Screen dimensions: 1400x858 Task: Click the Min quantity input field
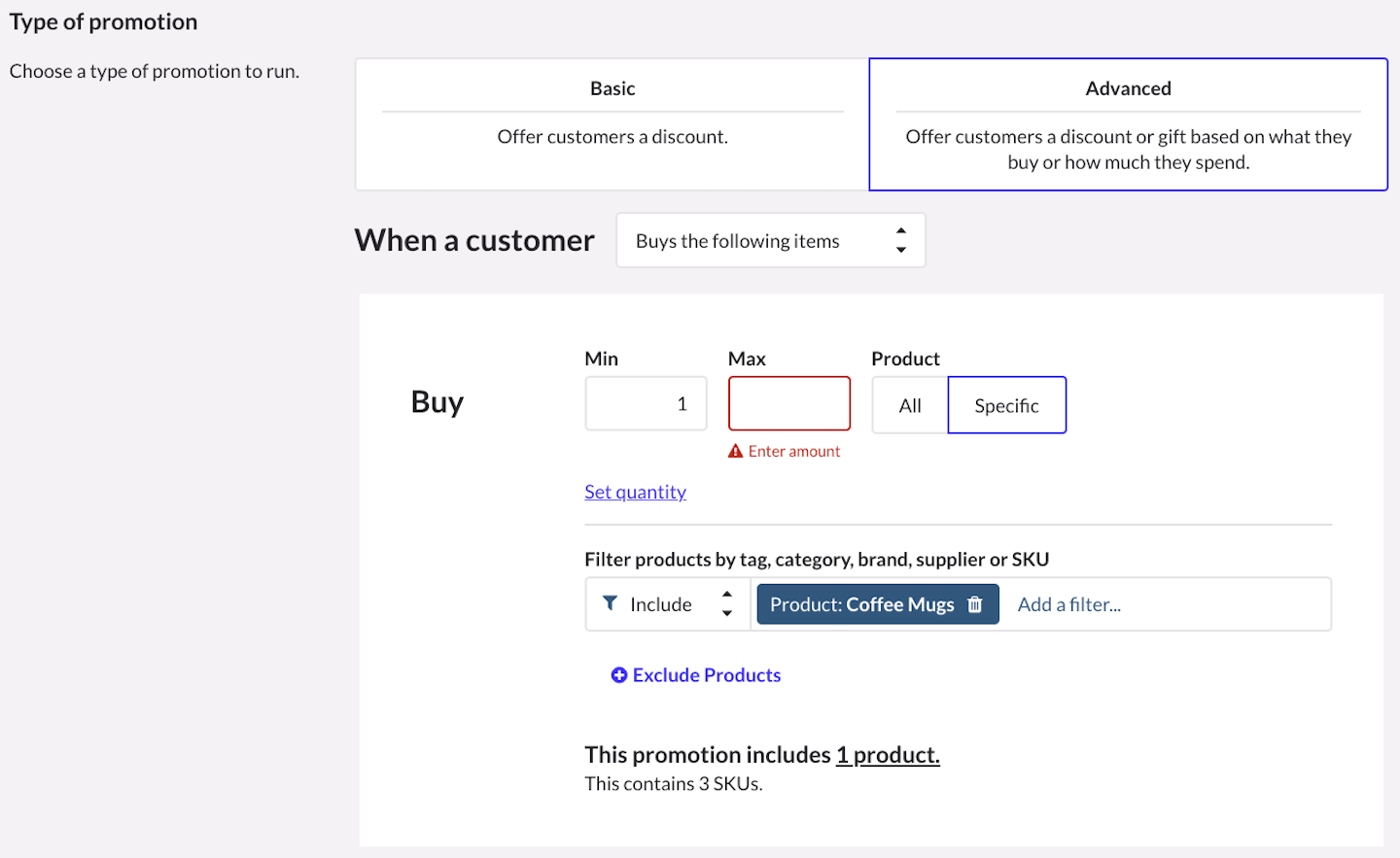(x=646, y=403)
